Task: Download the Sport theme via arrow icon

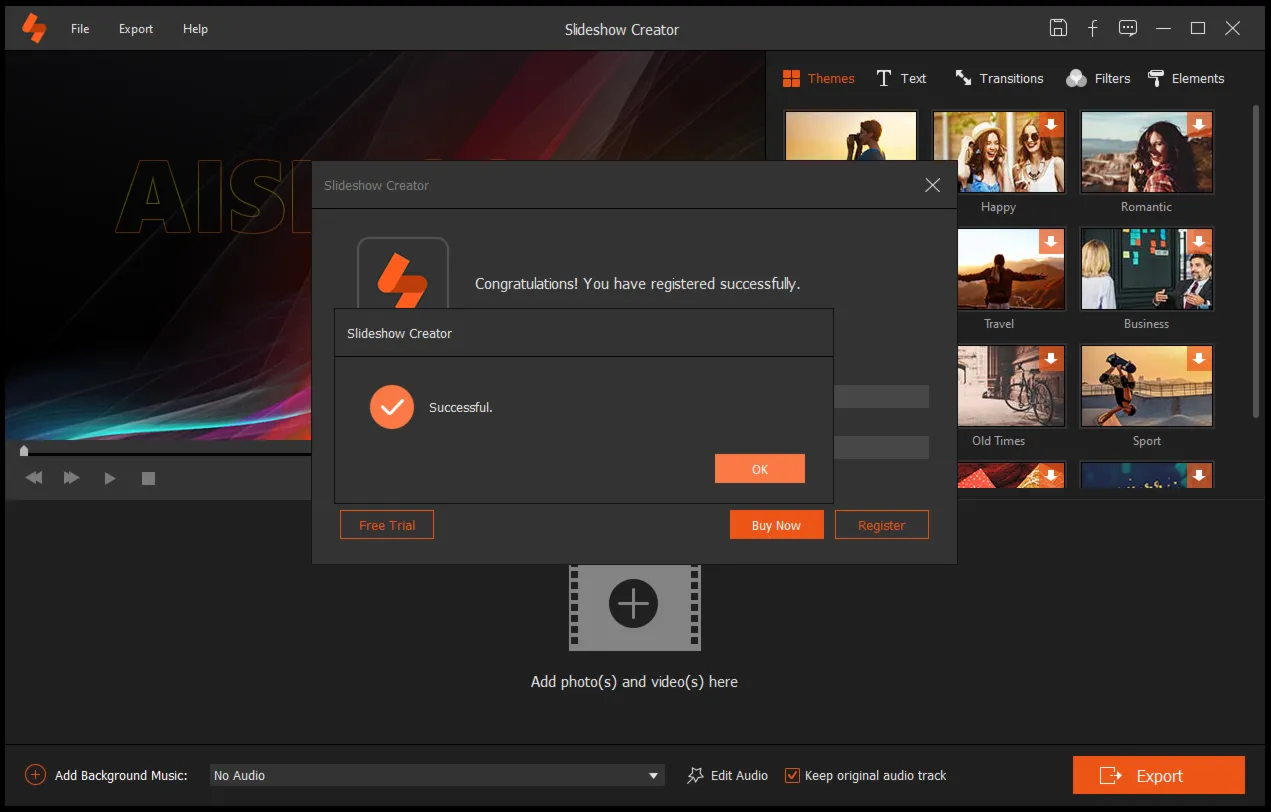Action: [x=1200, y=358]
